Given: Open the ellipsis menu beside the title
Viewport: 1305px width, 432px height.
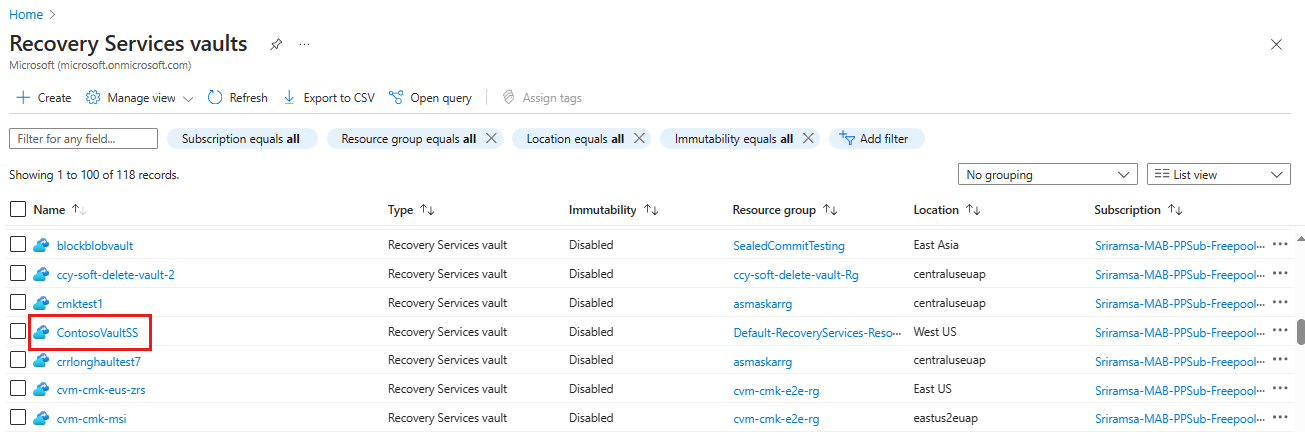Looking at the screenshot, I should tap(304, 44).
